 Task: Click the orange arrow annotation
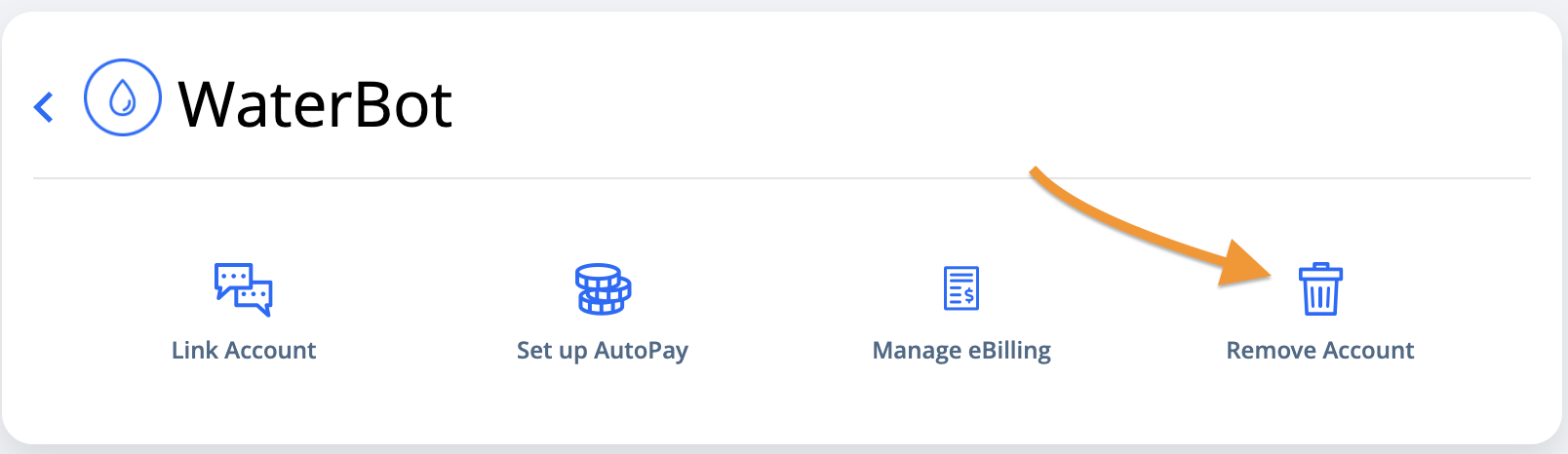tap(1151, 228)
